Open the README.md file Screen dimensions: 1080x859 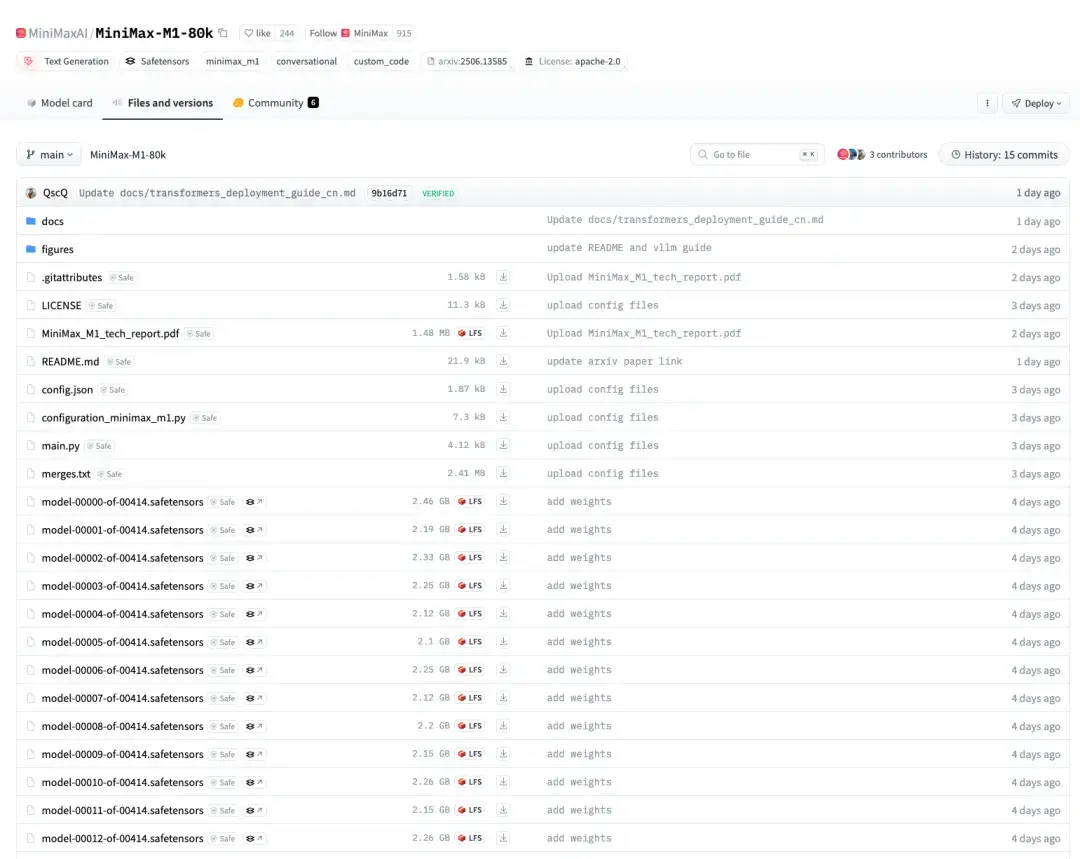[x=70, y=362]
